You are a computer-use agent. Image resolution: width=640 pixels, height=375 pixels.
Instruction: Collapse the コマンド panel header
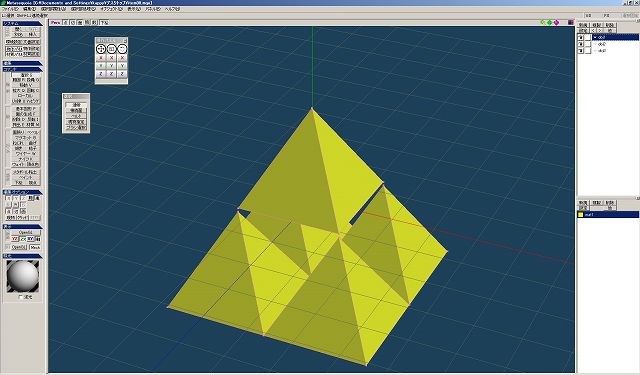point(22,69)
